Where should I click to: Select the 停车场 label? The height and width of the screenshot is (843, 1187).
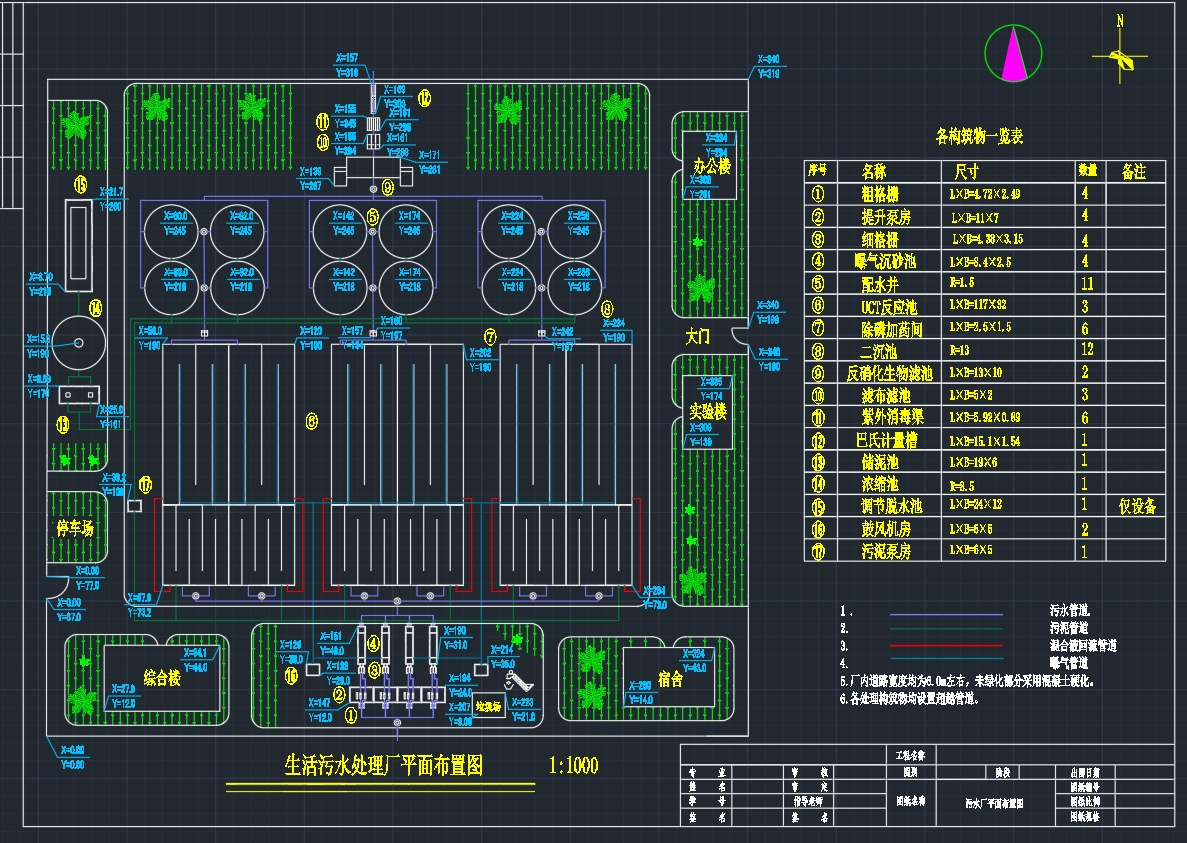click(x=74, y=528)
